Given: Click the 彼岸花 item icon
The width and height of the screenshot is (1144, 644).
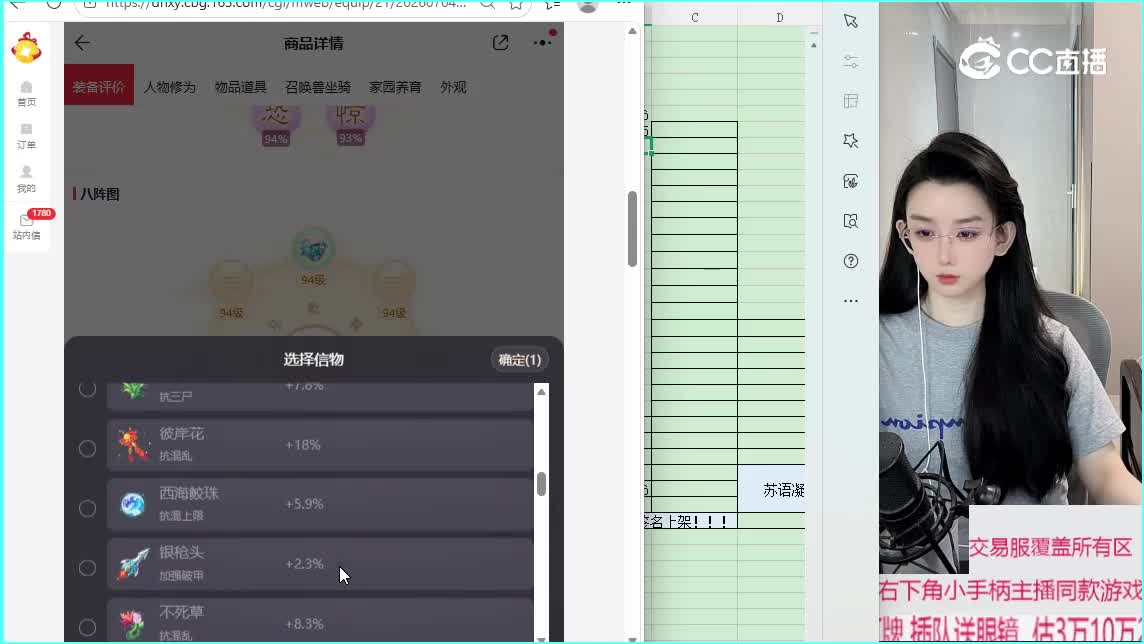Looking at the screenshot, I should (133, 445).
